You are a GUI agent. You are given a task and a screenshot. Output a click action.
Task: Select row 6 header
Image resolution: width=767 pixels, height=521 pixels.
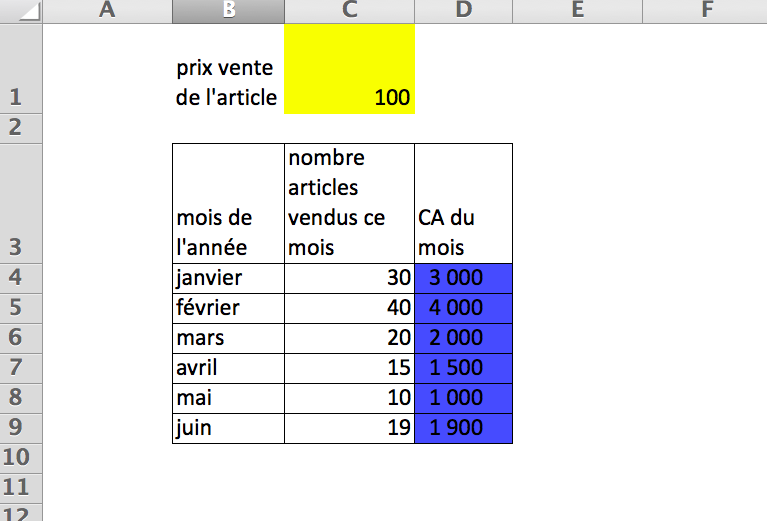(21, 338)
